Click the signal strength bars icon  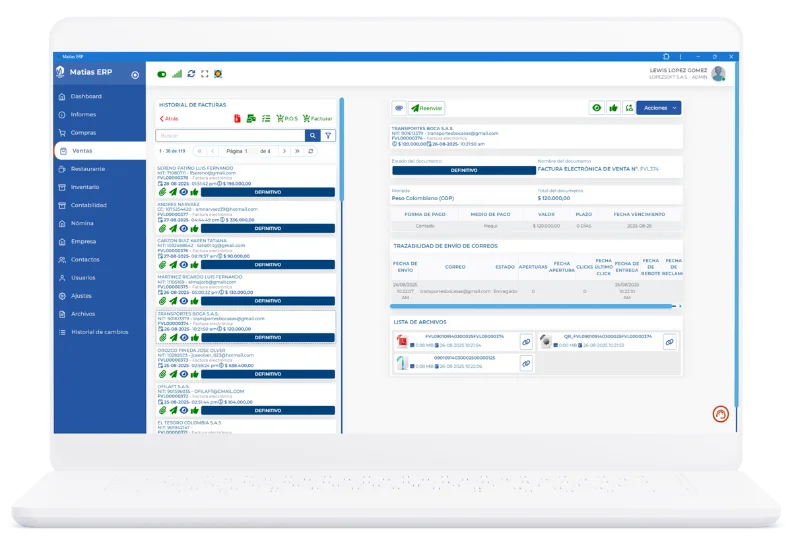(177, 74)
